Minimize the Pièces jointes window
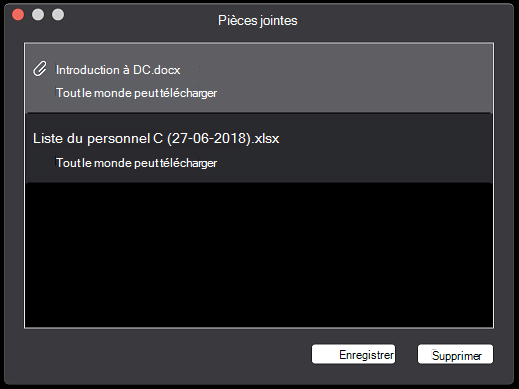 [x=38, y=15]
